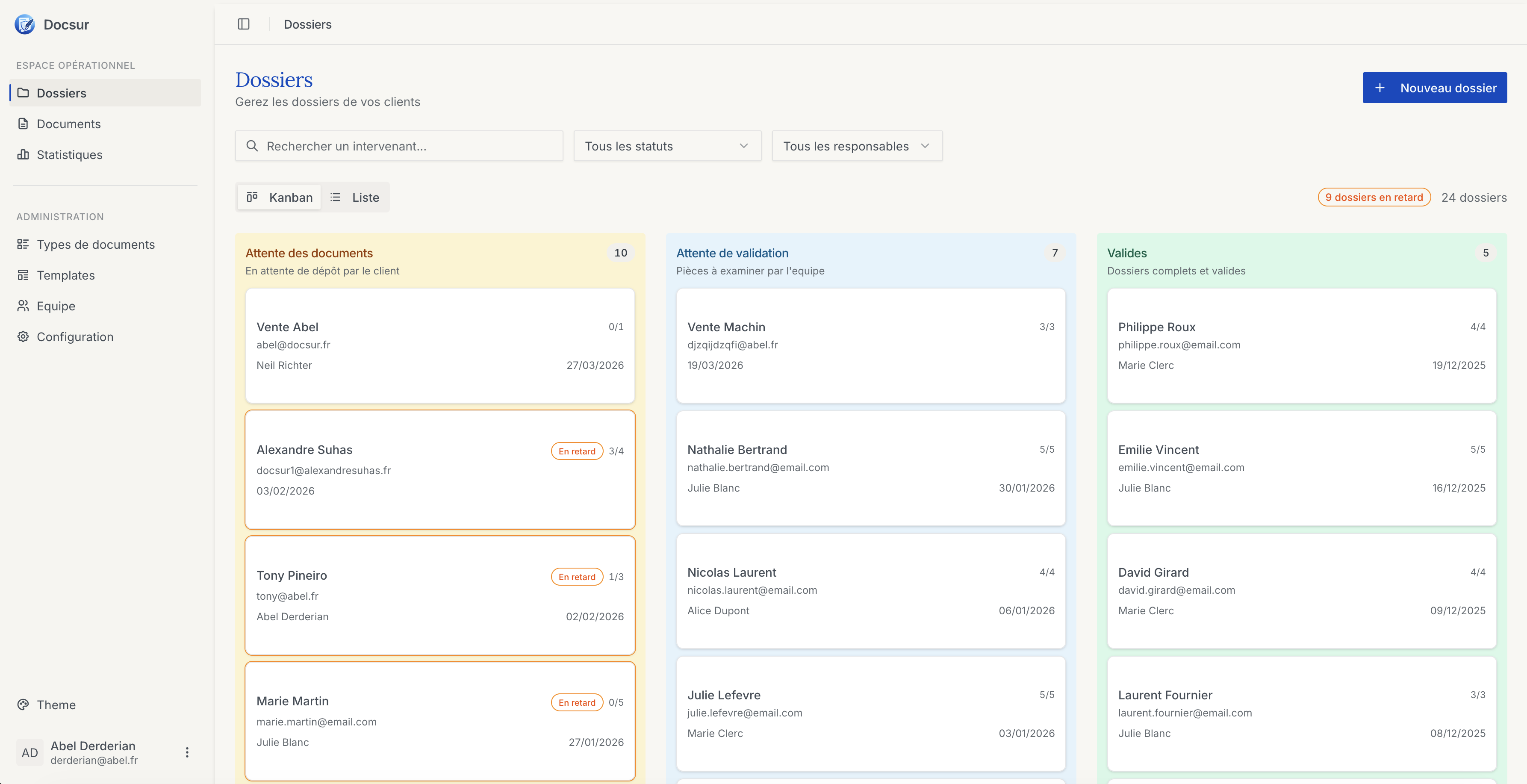Open the Vente Machin dossier card
Image resolution: width=1527 pixels, height=784 pixels.
870,345
